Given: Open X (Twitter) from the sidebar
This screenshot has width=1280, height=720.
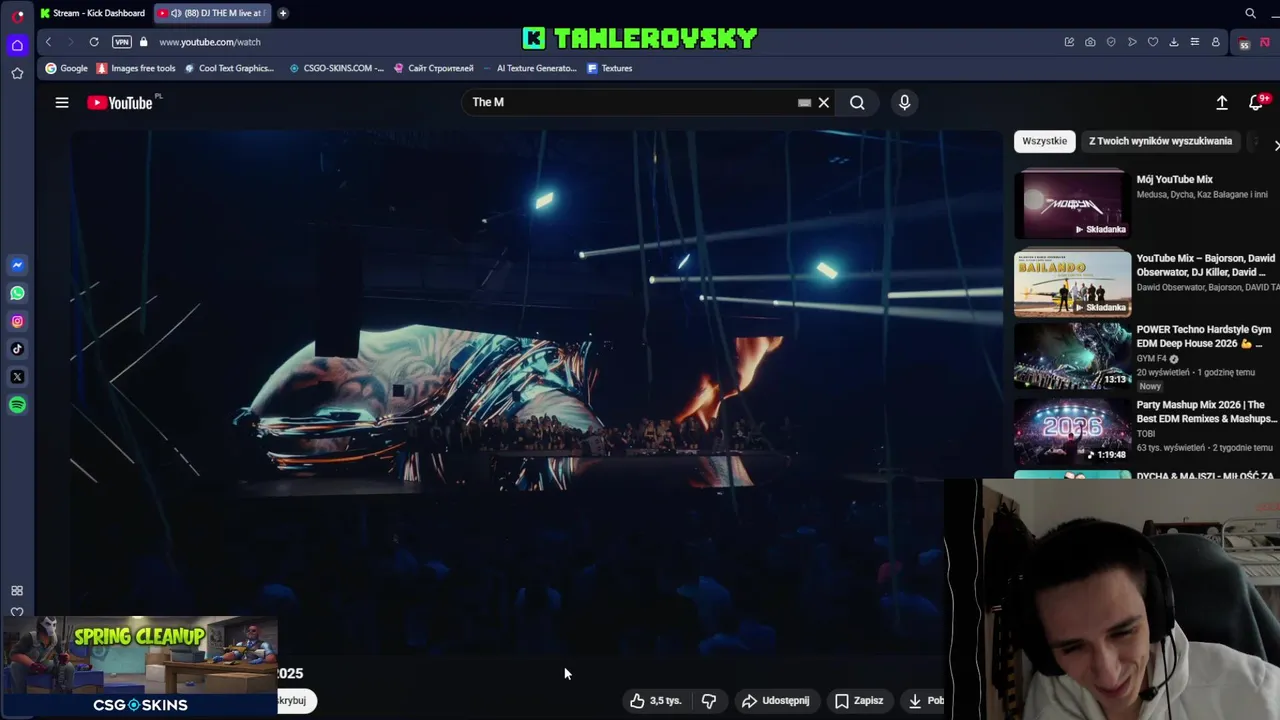Looking at the screenshot, I should click(17, 377).
